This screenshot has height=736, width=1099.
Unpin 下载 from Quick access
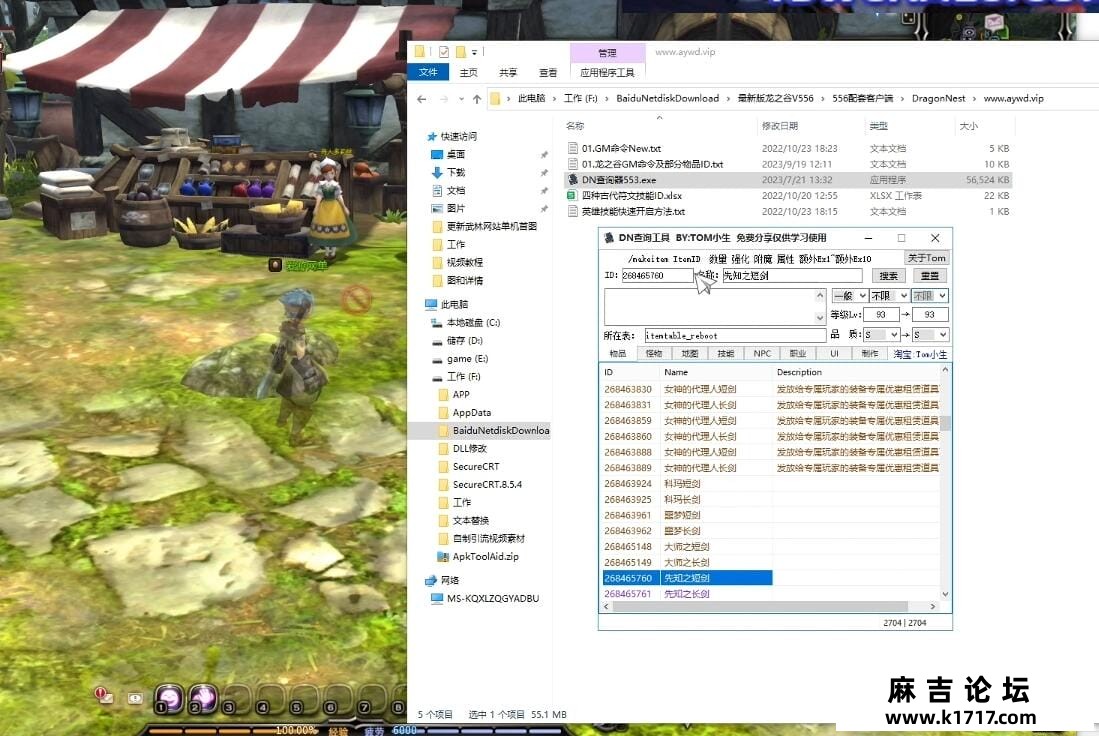544,172
